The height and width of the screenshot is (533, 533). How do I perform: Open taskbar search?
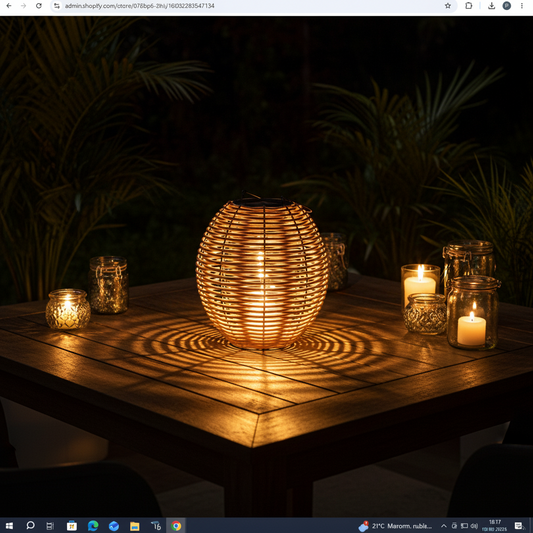(x=30, y=526)
